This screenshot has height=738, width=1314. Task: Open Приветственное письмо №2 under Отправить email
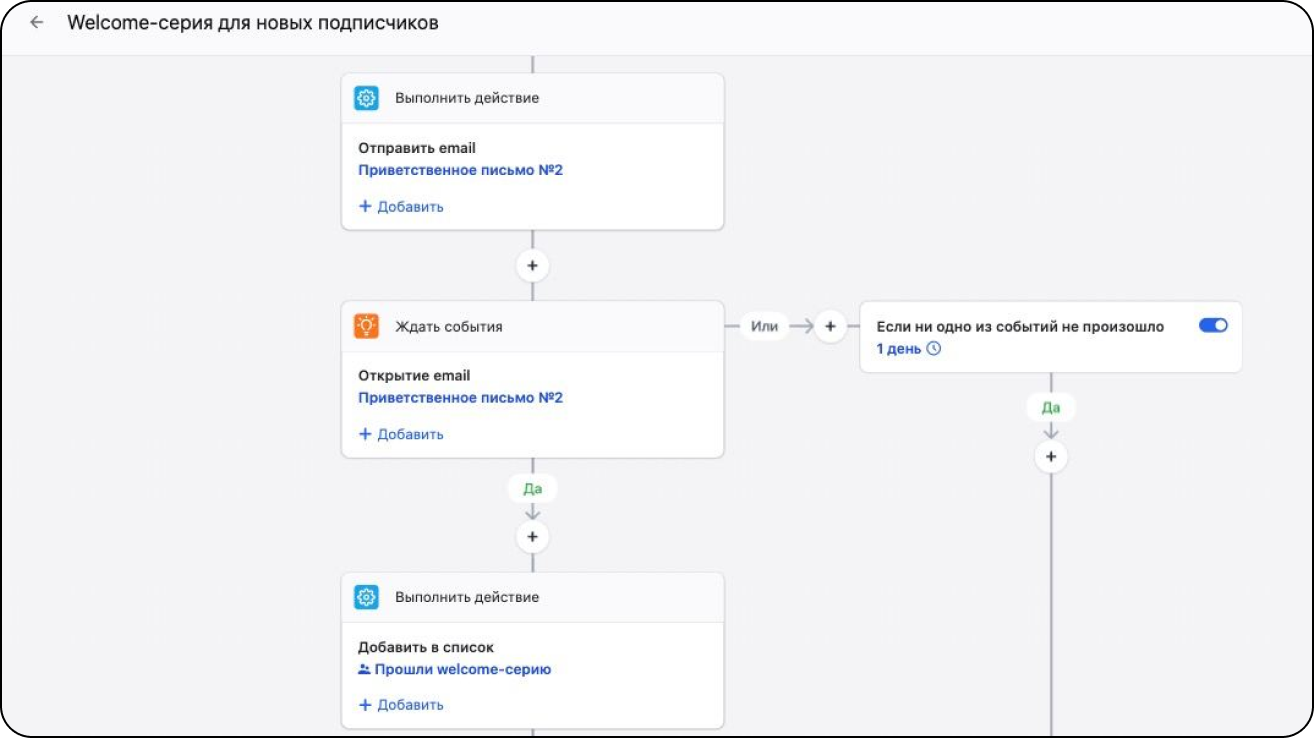[x=460, y=170]
